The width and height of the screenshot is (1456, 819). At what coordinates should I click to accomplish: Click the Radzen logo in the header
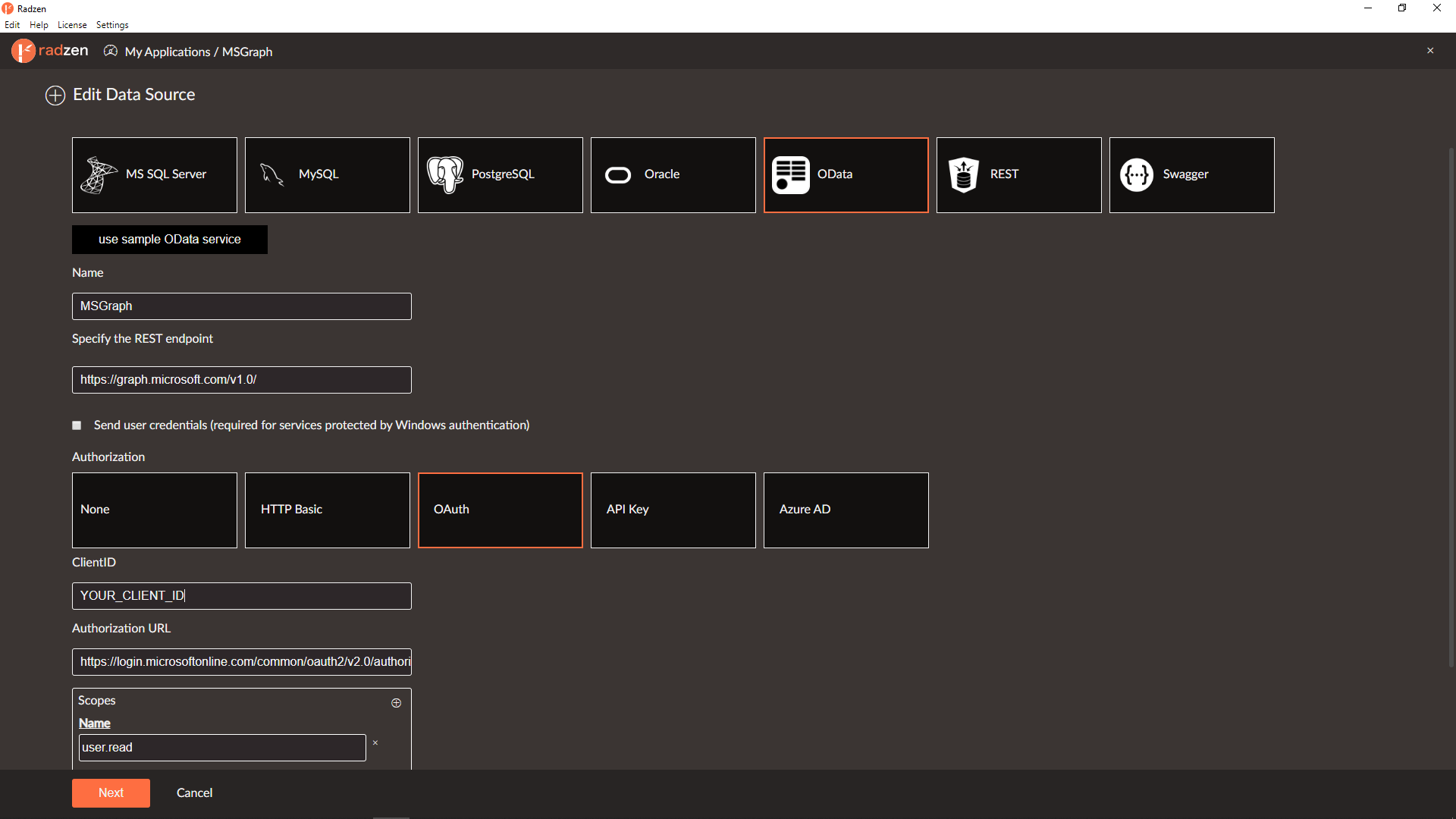pyautogui.click(x=50, y=51)
